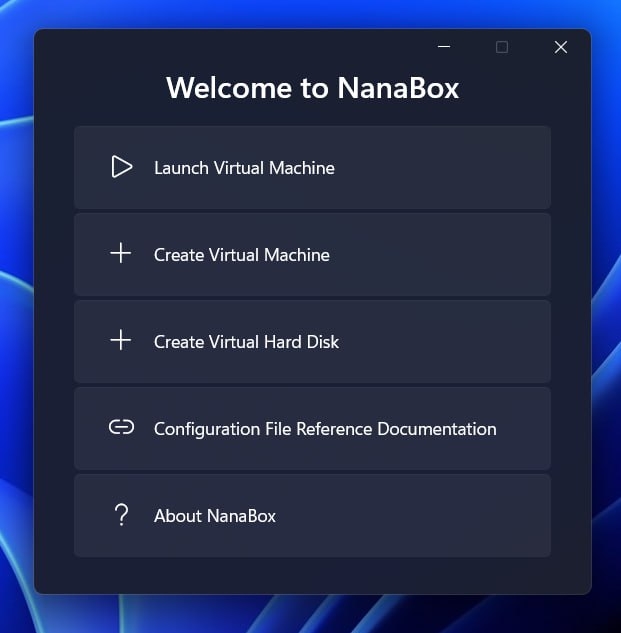The image size is (621, 633).
Task: Click the plus icon beside Create Virtual Hard Disk
Action: 121,340
